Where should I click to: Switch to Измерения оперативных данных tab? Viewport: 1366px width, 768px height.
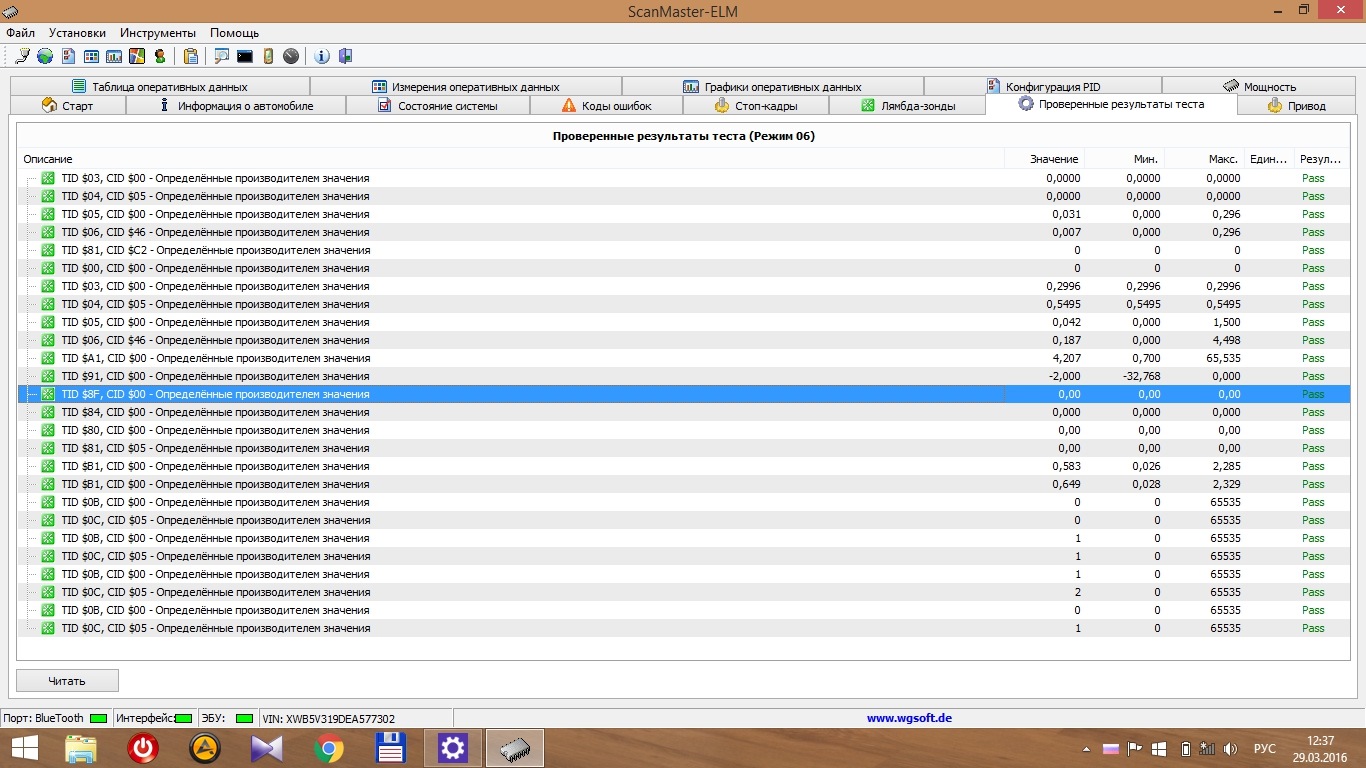click(466, 87)
